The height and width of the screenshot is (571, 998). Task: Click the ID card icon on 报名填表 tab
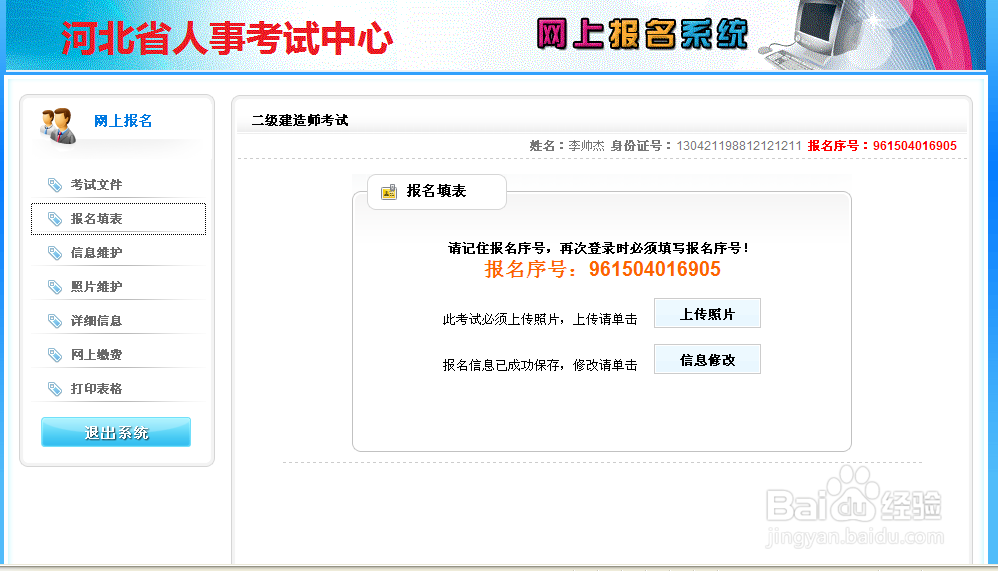tap(389, 192)
